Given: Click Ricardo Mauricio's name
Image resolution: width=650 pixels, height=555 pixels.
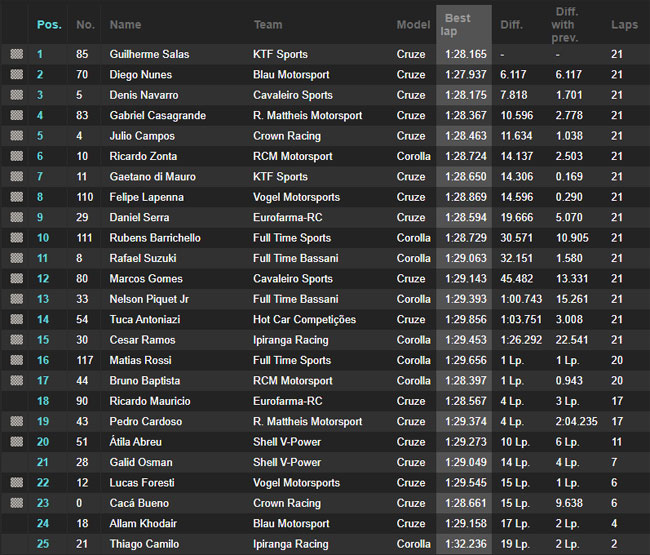Looking at the screenshot, I should [150, 401].
